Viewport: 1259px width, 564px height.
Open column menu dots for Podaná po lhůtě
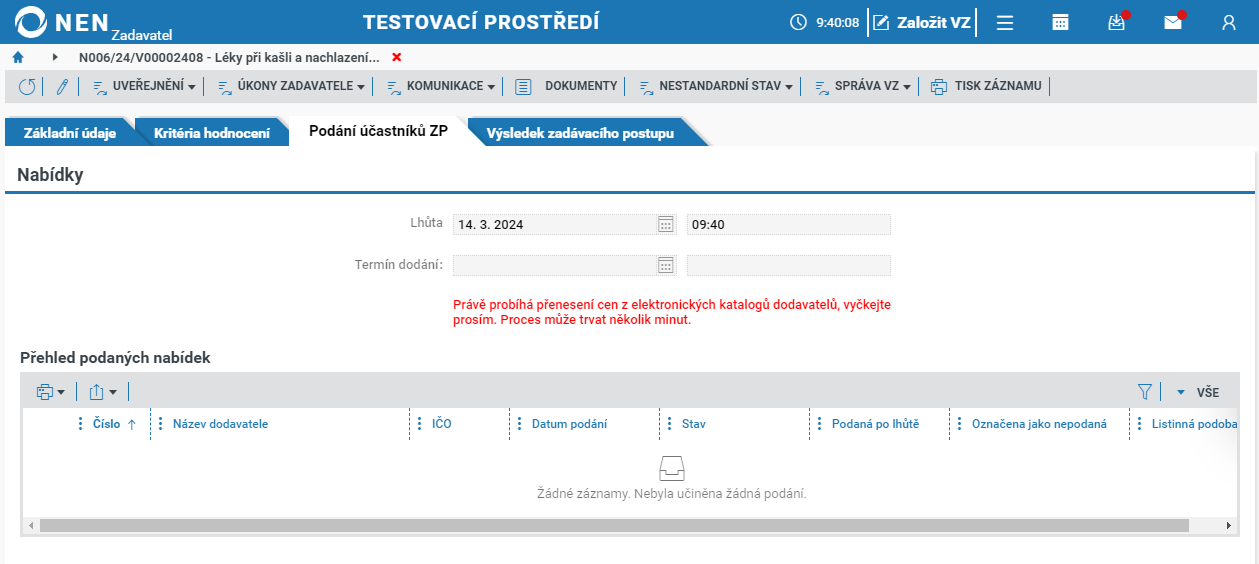[x=820, y=424]
